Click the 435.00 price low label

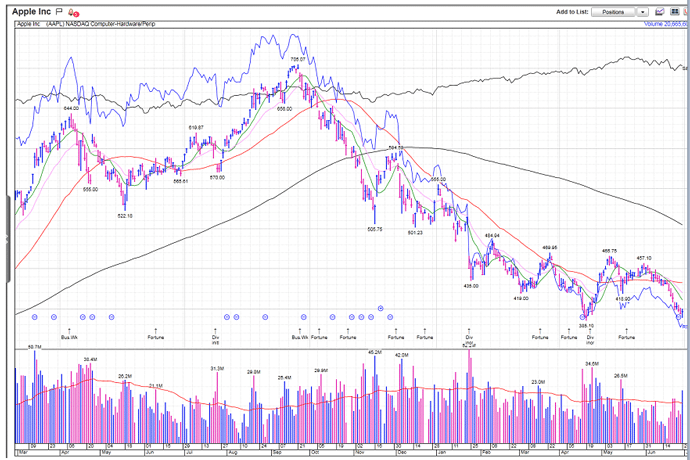471,286
